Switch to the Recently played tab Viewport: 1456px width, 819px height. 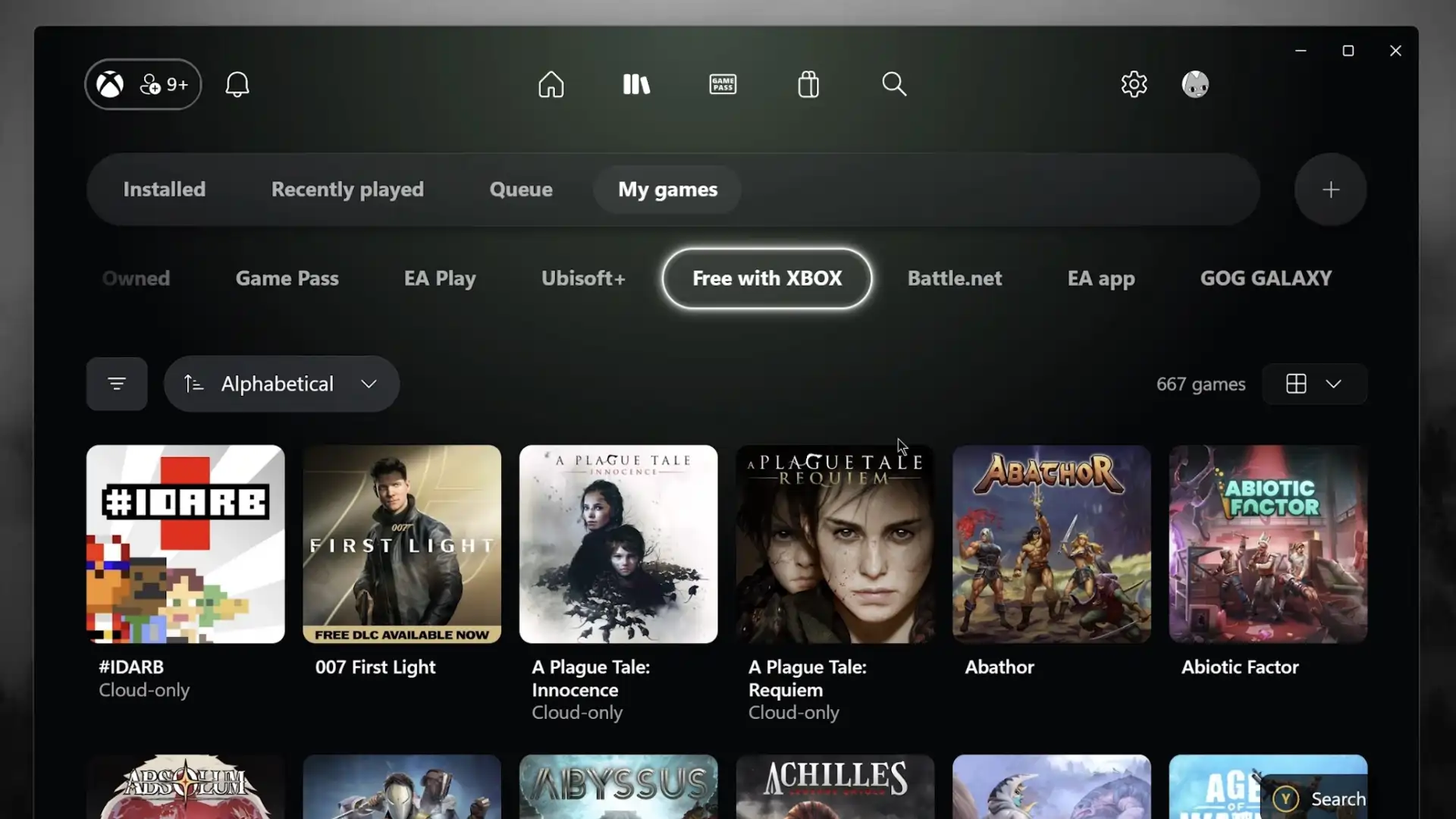347,190
